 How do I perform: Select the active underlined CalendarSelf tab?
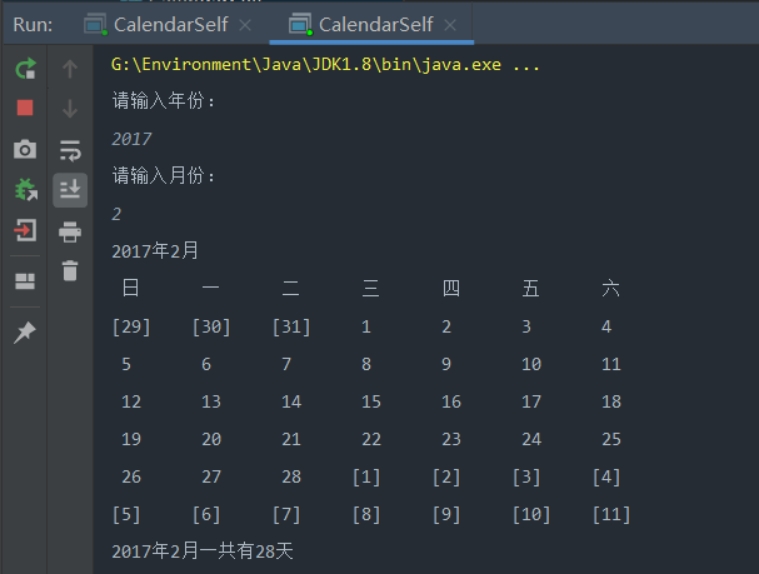(x=374, y=24)
